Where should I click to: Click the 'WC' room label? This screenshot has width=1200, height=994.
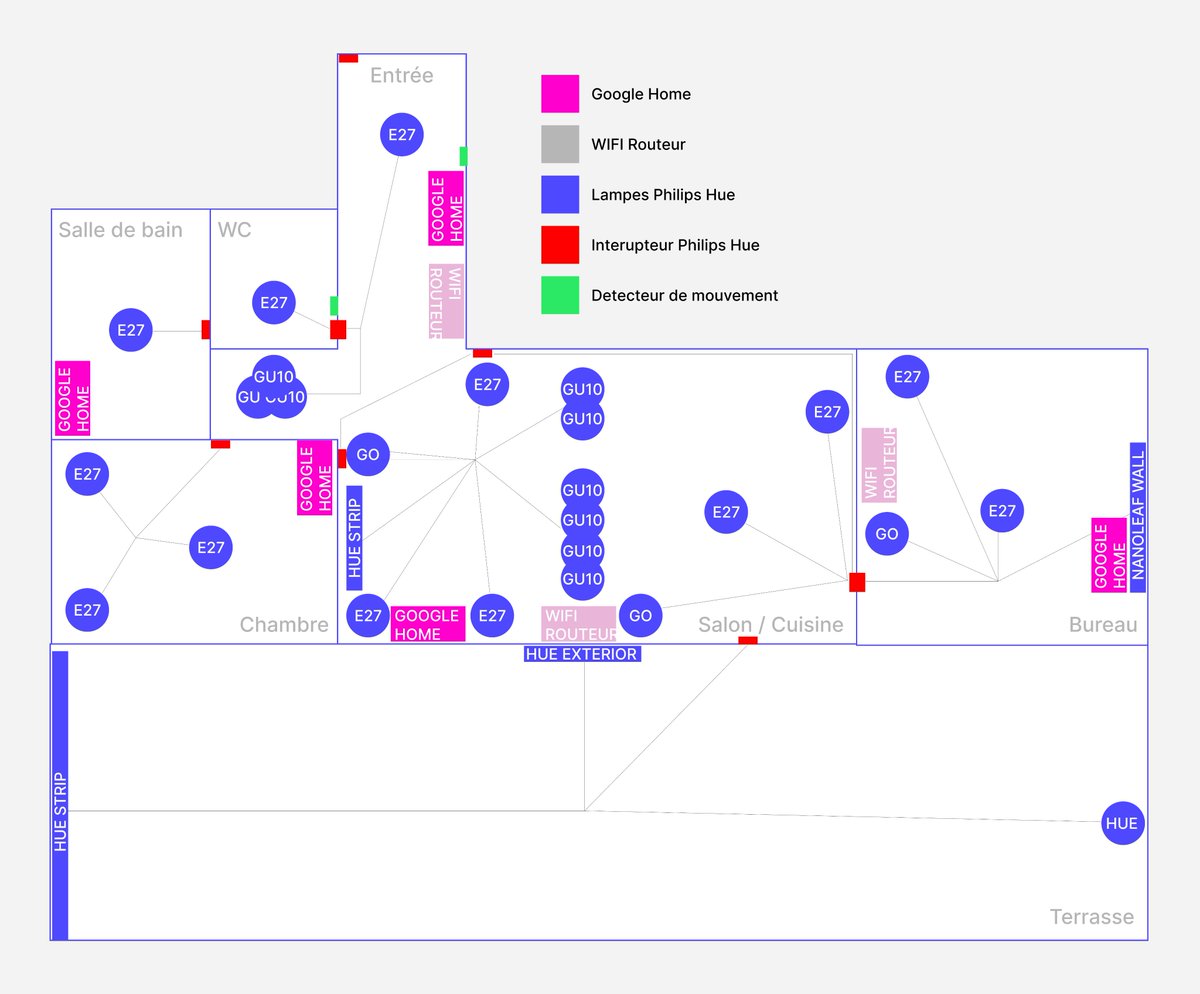(235, 230)
